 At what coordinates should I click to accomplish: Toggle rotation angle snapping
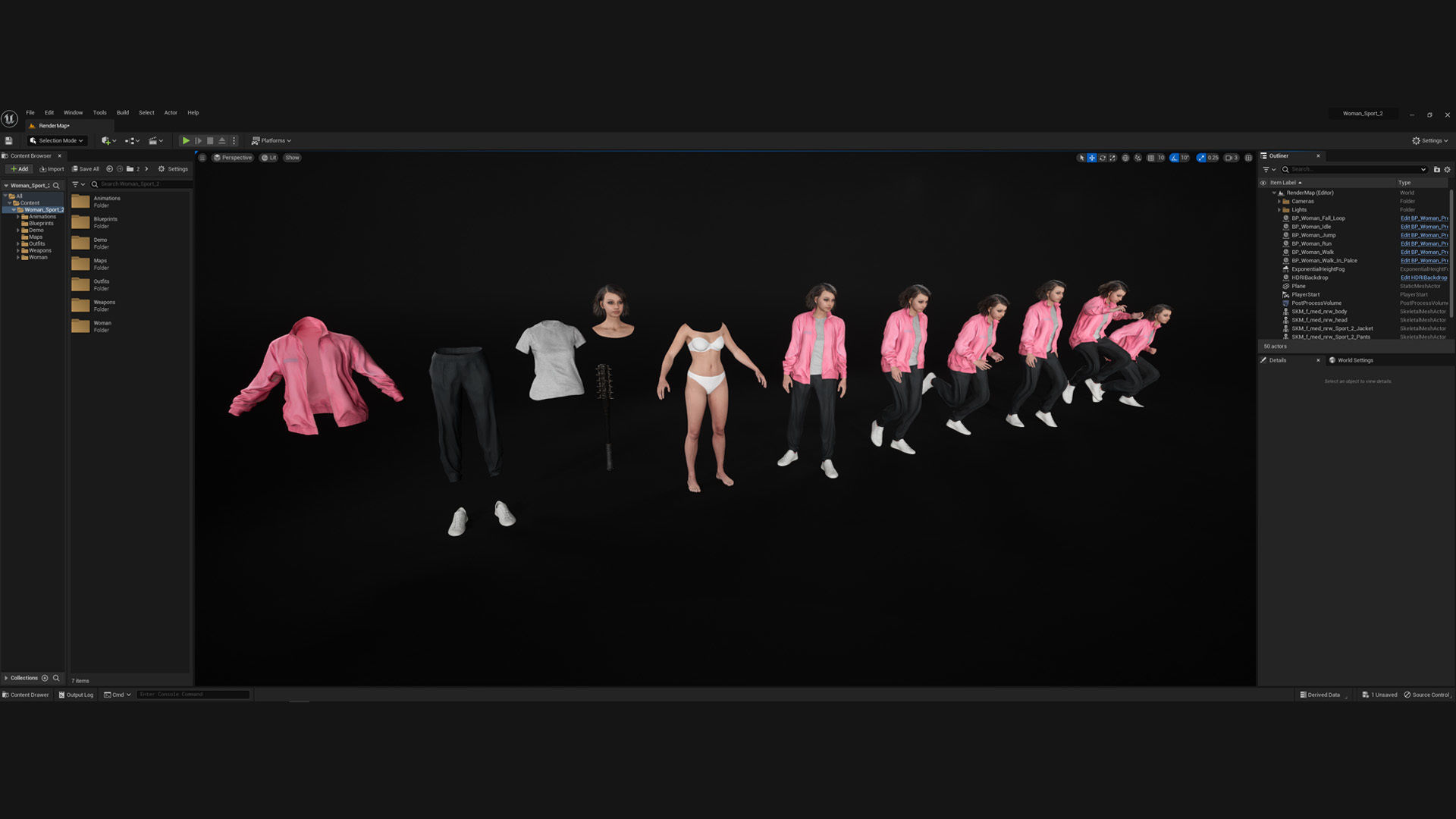(x=1174, y=158)
